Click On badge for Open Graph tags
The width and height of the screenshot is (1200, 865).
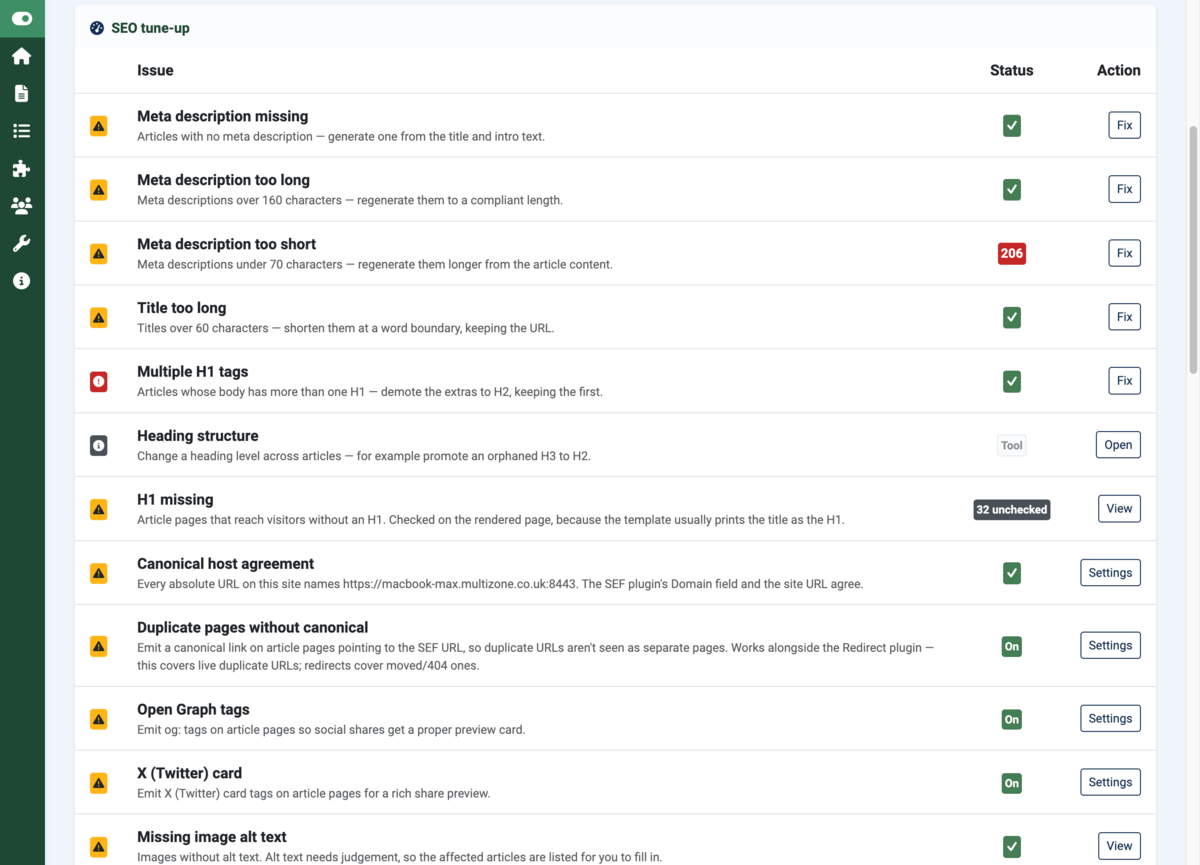coord(1012,720)
